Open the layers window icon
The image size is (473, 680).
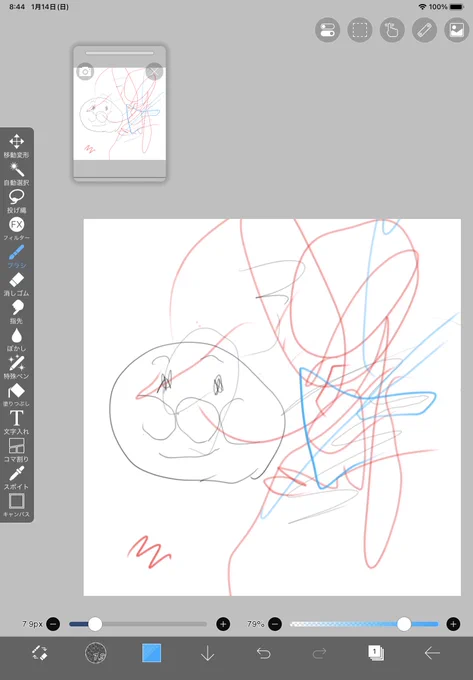point(376,653)
